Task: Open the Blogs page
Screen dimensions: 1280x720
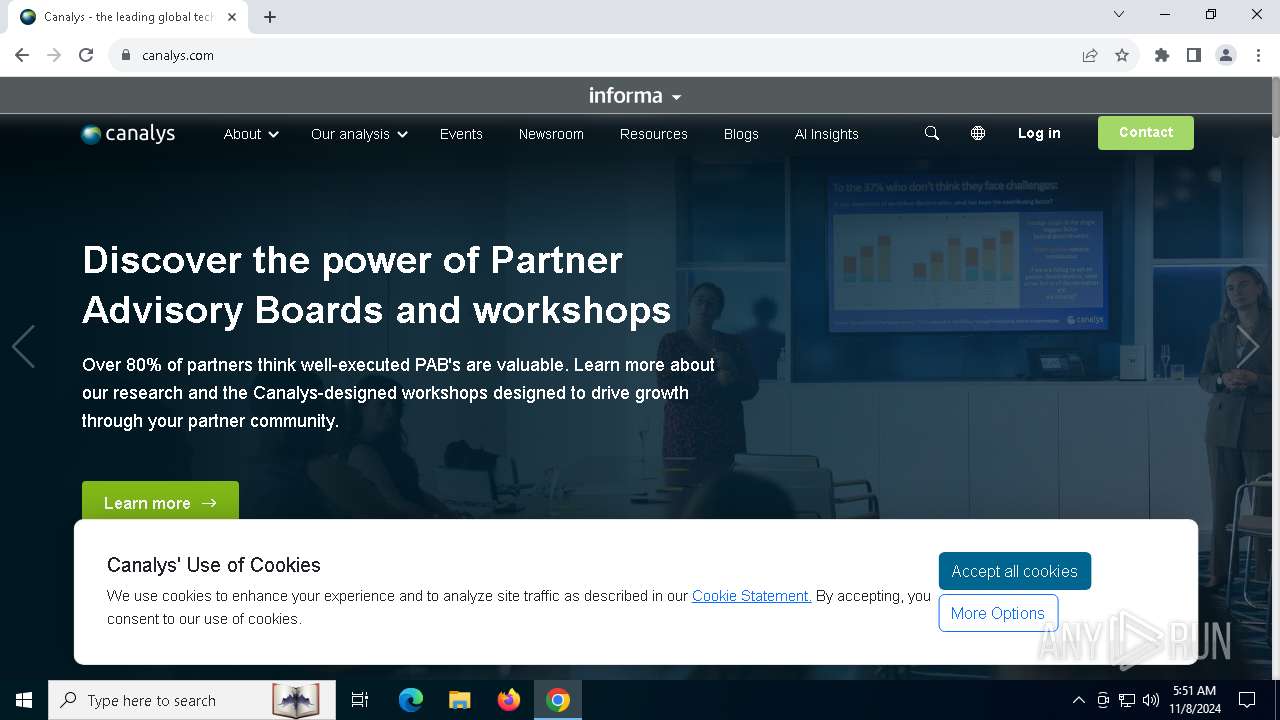Action: tap(741, 134)
